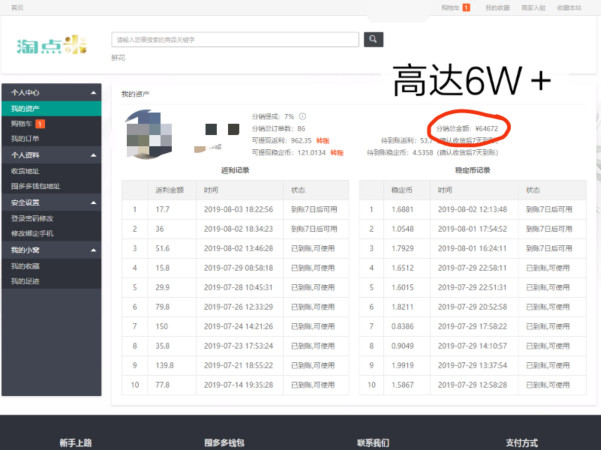Collapse the 安全设置 sidebar section
Image resolution: width=601 pixels, height=450 pixels.
[x=94, y=201]
